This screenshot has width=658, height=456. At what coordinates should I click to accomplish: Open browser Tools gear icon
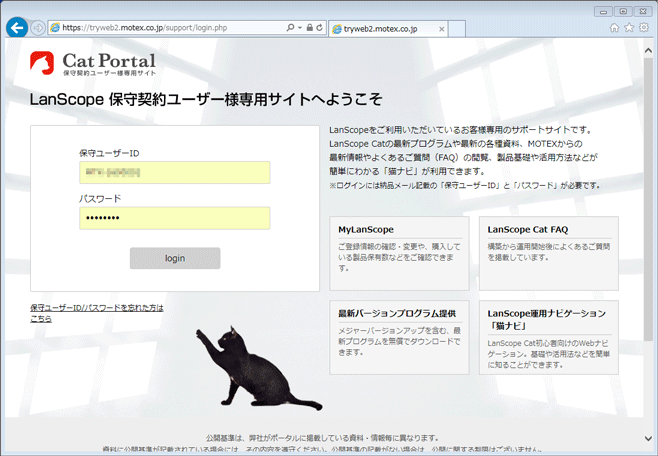point(644,28)
